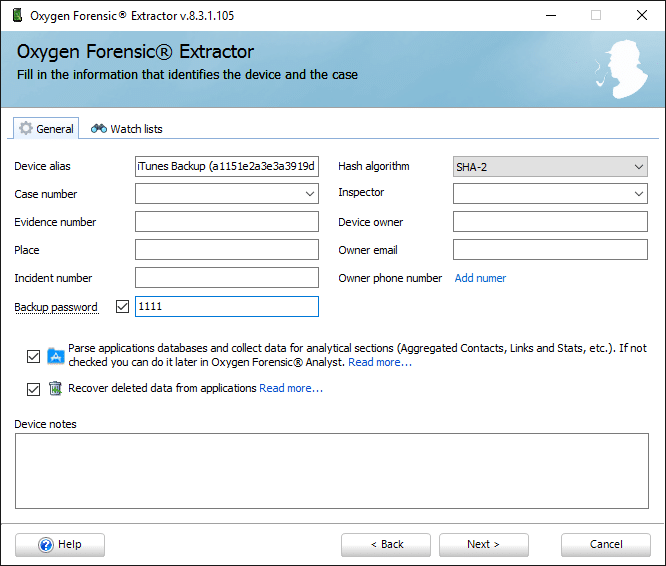Click the question mark icon on Help button
This screenshot has height=566, width=666.
click(x=46, y=545)
